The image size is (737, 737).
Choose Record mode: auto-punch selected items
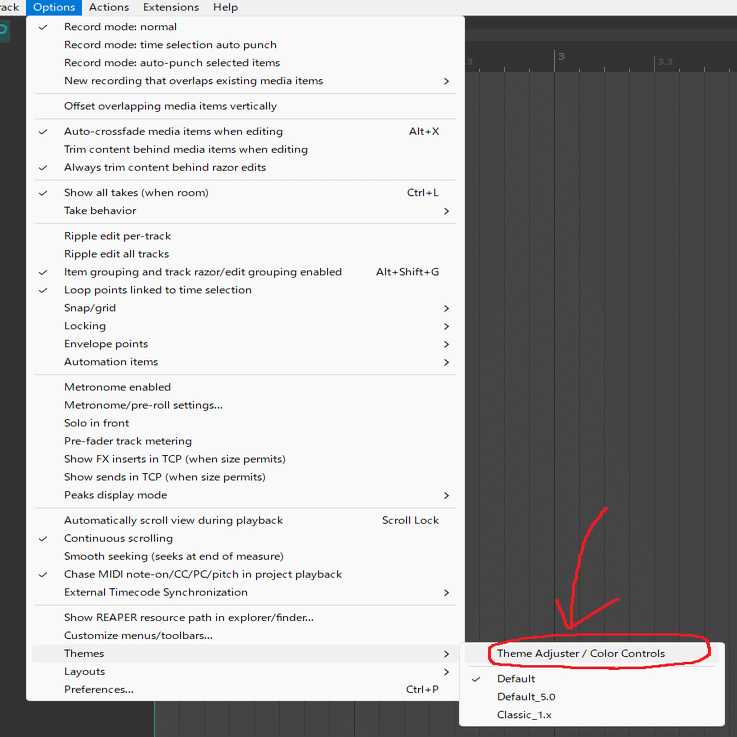tap(245, 63)
